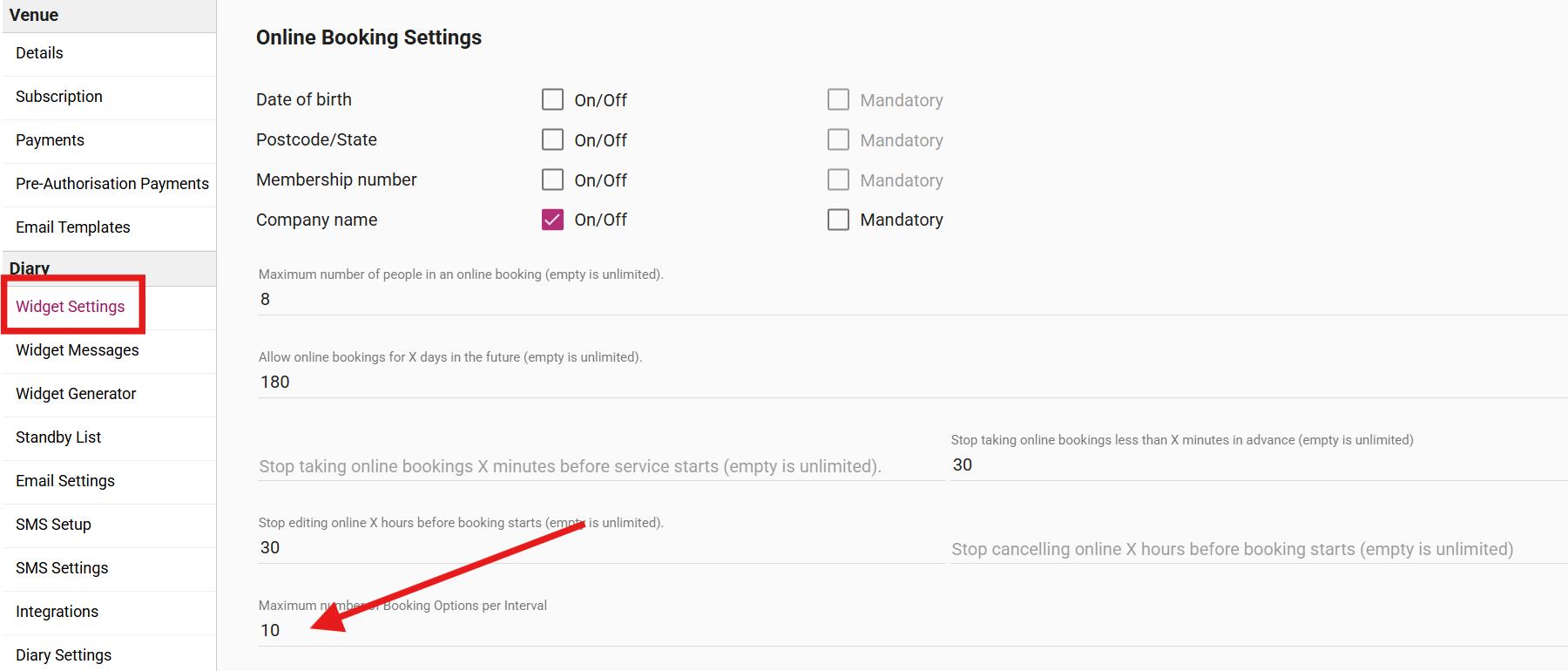
Task: Open Widget Messages
Action: point(78,350)
